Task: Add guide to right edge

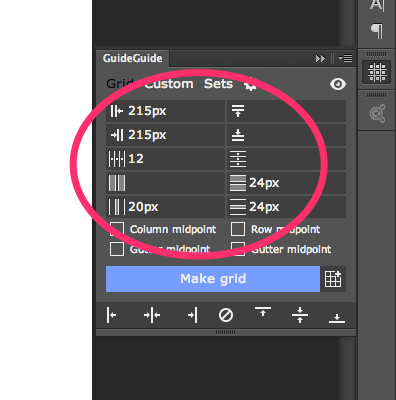Action: pyautogui.click(x=193, y=315)
